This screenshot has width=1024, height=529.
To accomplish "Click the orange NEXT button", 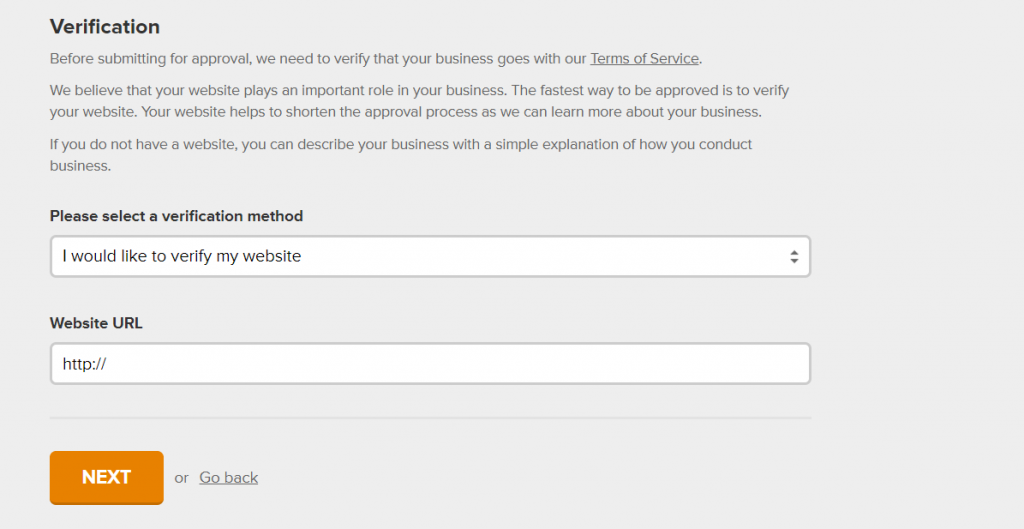I will tap(106, 477).
